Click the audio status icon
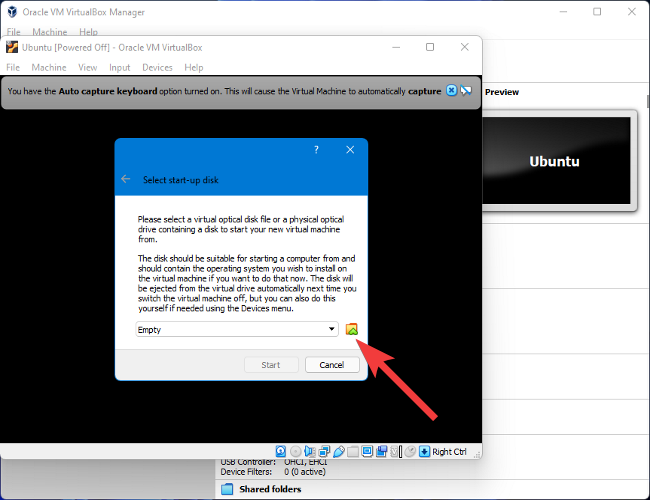650x500 pixels. click(x=310, y=451)
